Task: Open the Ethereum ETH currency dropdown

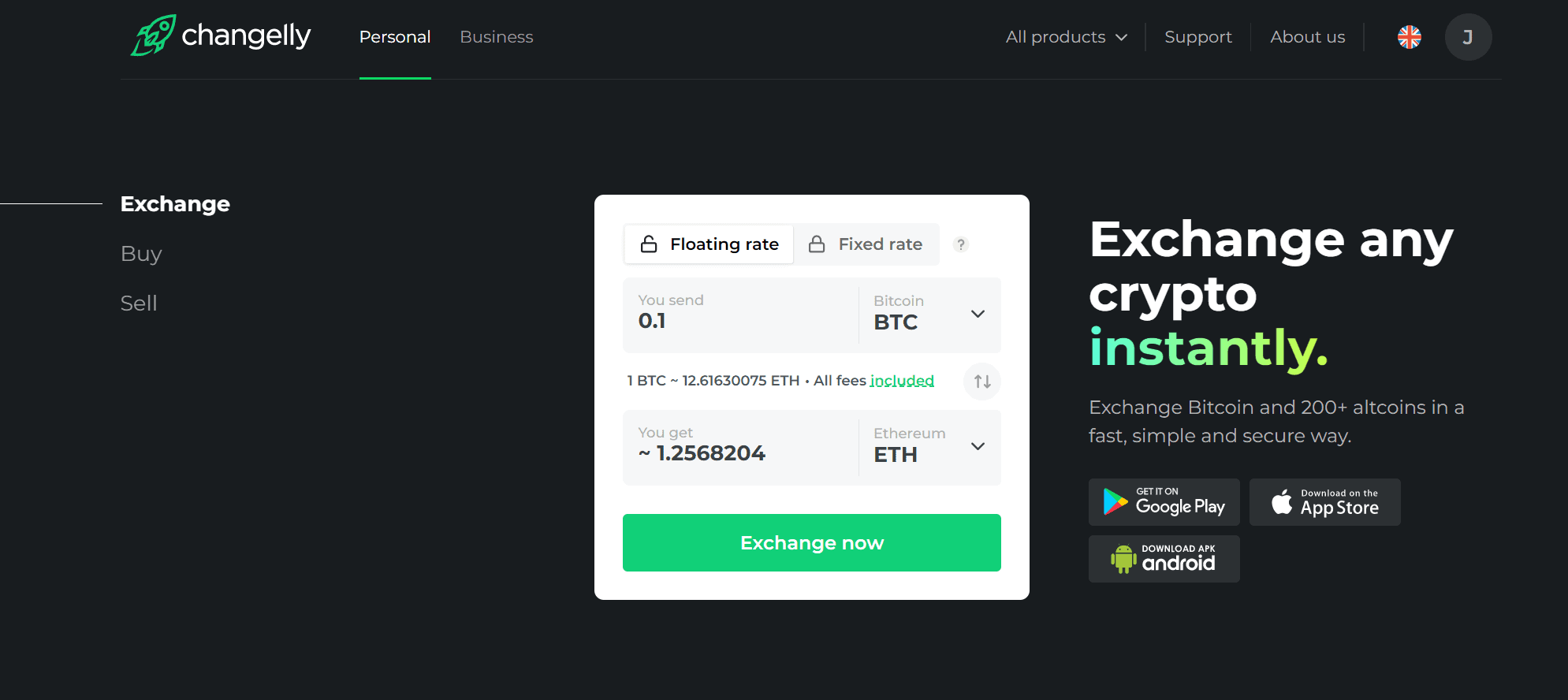Action: click(929, 447)
